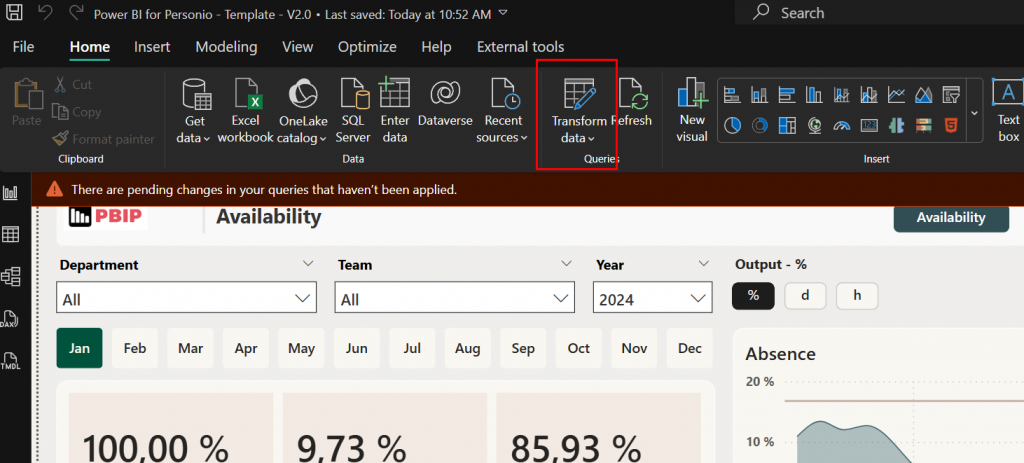Select the Format painter tool
Image resolution: width=1024 pixels, height=463 pixels.
click(x=104, y=139)
